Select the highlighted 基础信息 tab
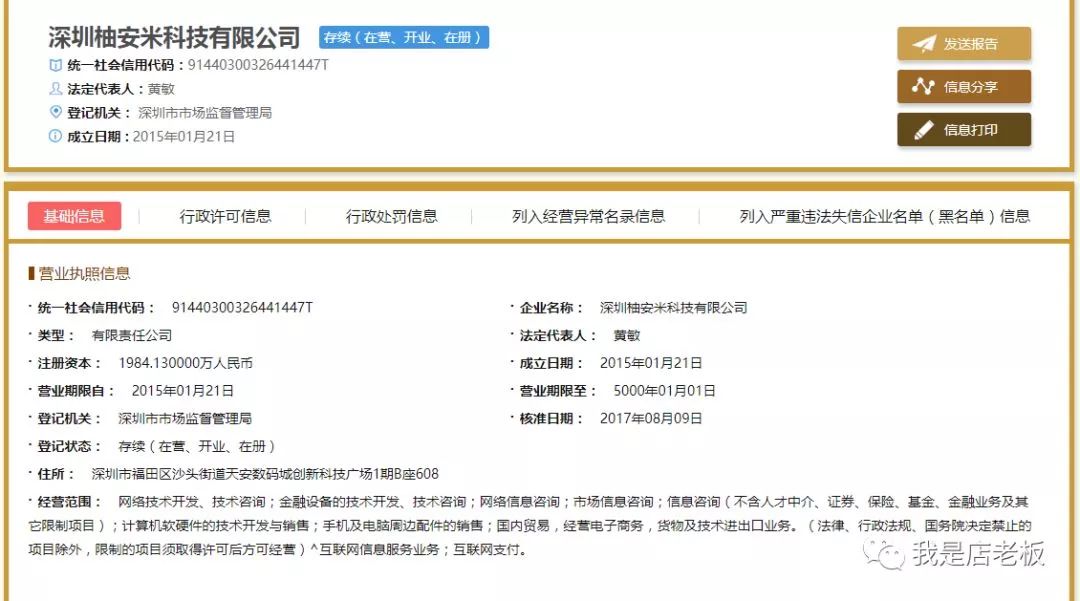Image resolution: width=1080 pixels, height=601 pixels. pos(75,215)
